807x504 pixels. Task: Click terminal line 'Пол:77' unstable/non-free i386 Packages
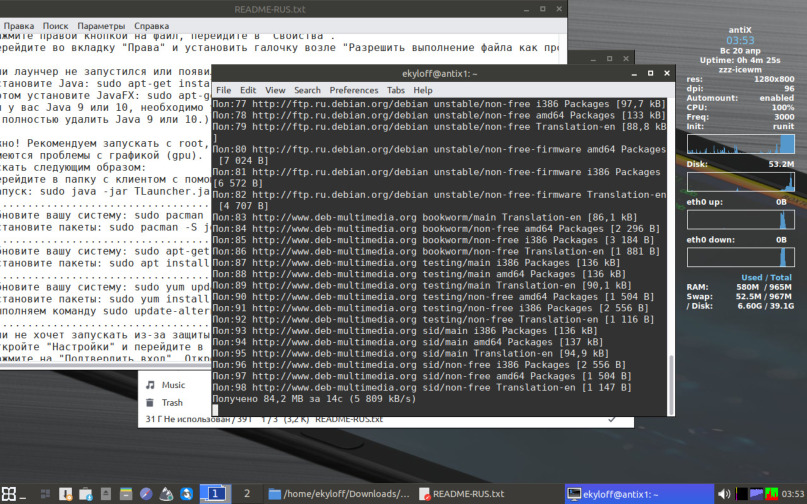pyautogui.click(x=439, y=103)
